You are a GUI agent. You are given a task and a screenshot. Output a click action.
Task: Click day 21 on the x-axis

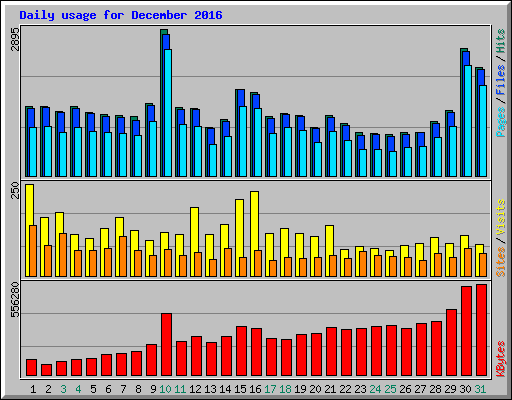tap(330, 389)
